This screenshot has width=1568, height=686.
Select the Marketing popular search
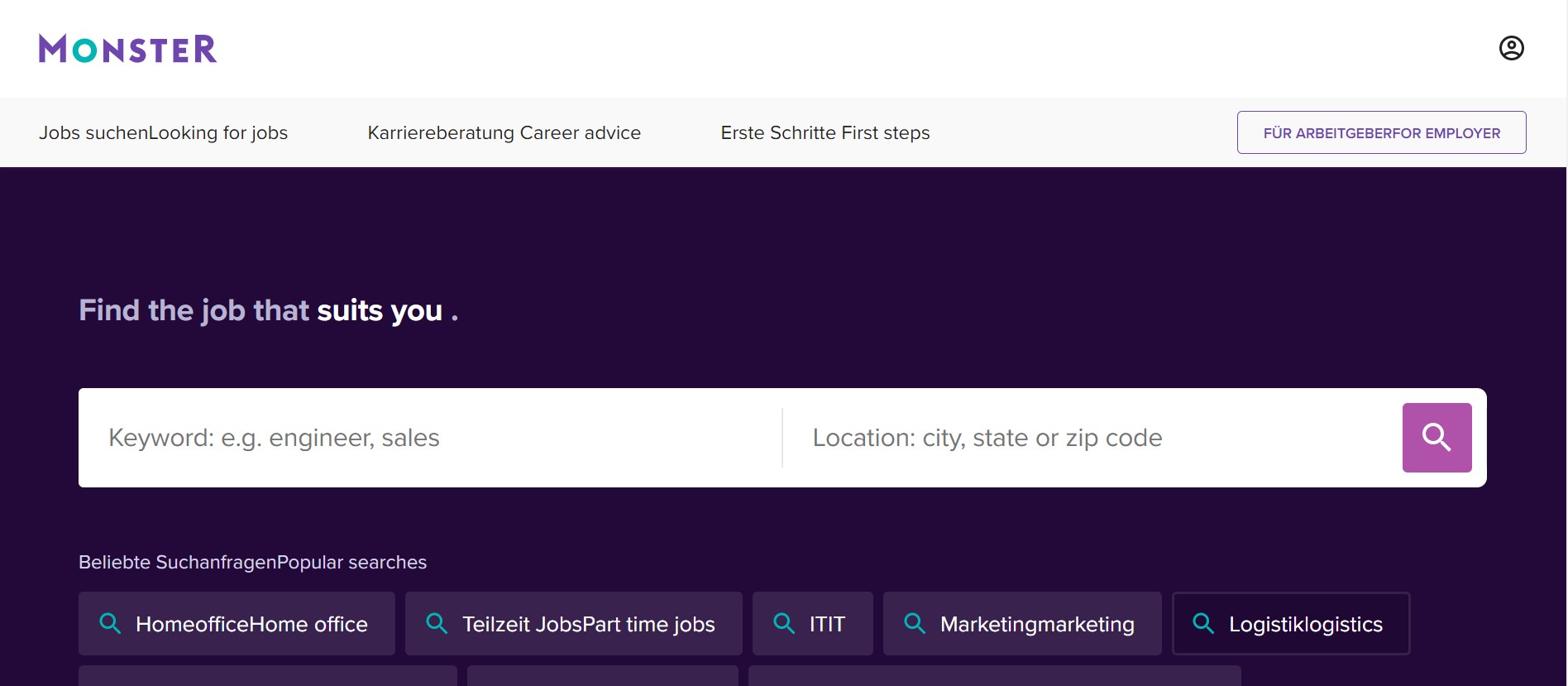1022,623
